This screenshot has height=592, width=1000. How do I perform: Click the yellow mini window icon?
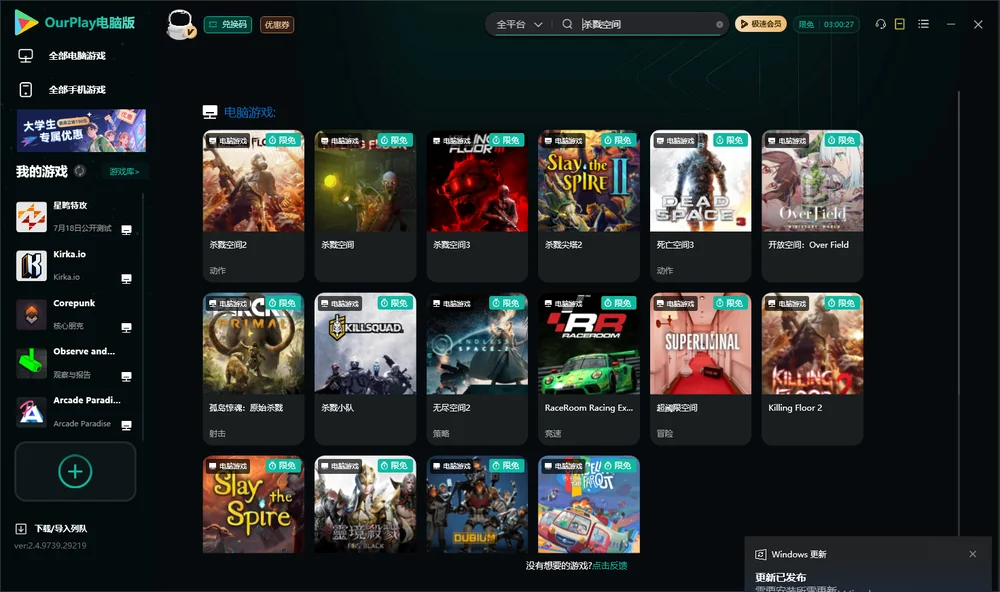click(x=900, y=24)
